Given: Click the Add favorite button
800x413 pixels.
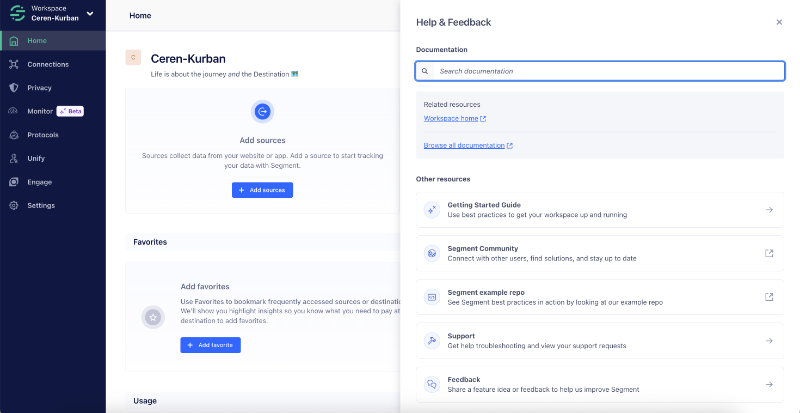Looking at the screenshot, I should pyautogui.click(x=210, y=345).
